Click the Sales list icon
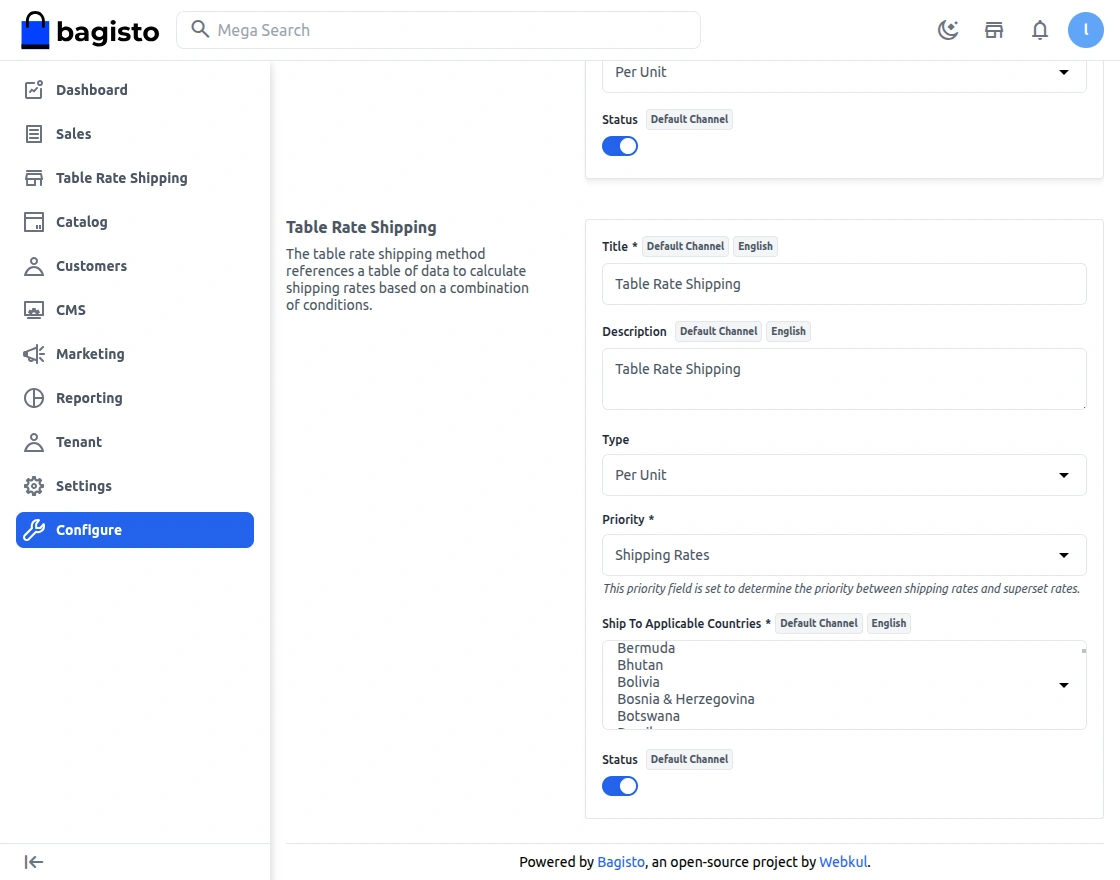The width and height of the screenshot is (1120, 880). [x=34, y=134]
